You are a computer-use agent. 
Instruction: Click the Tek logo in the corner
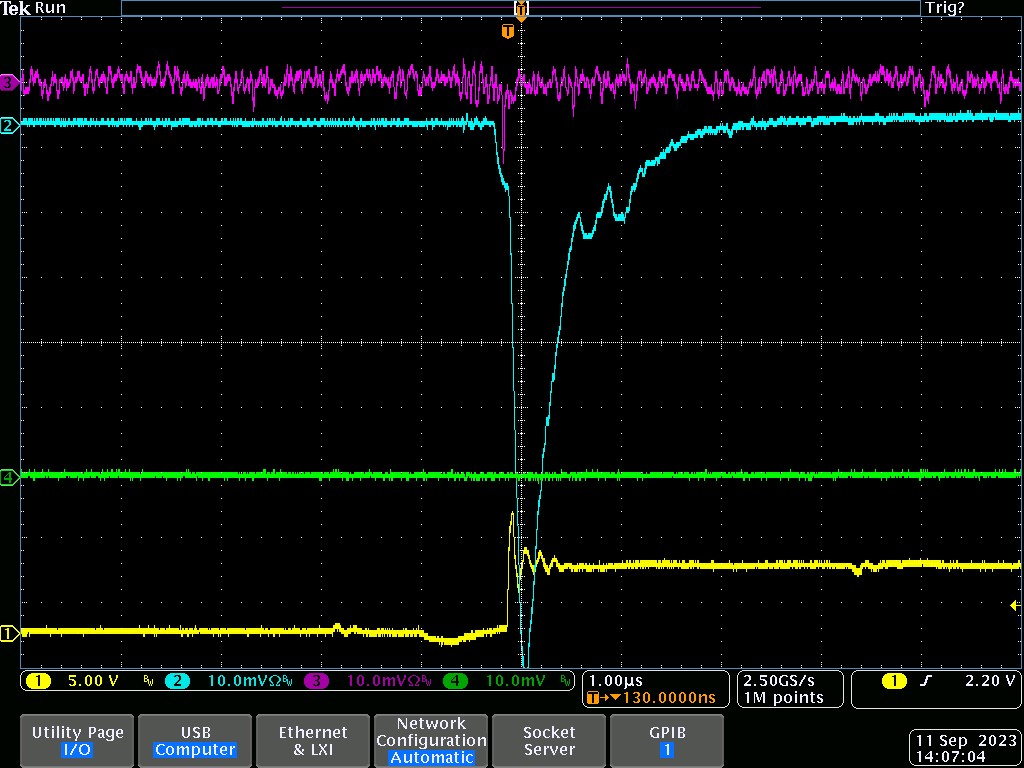pos(16,8)
